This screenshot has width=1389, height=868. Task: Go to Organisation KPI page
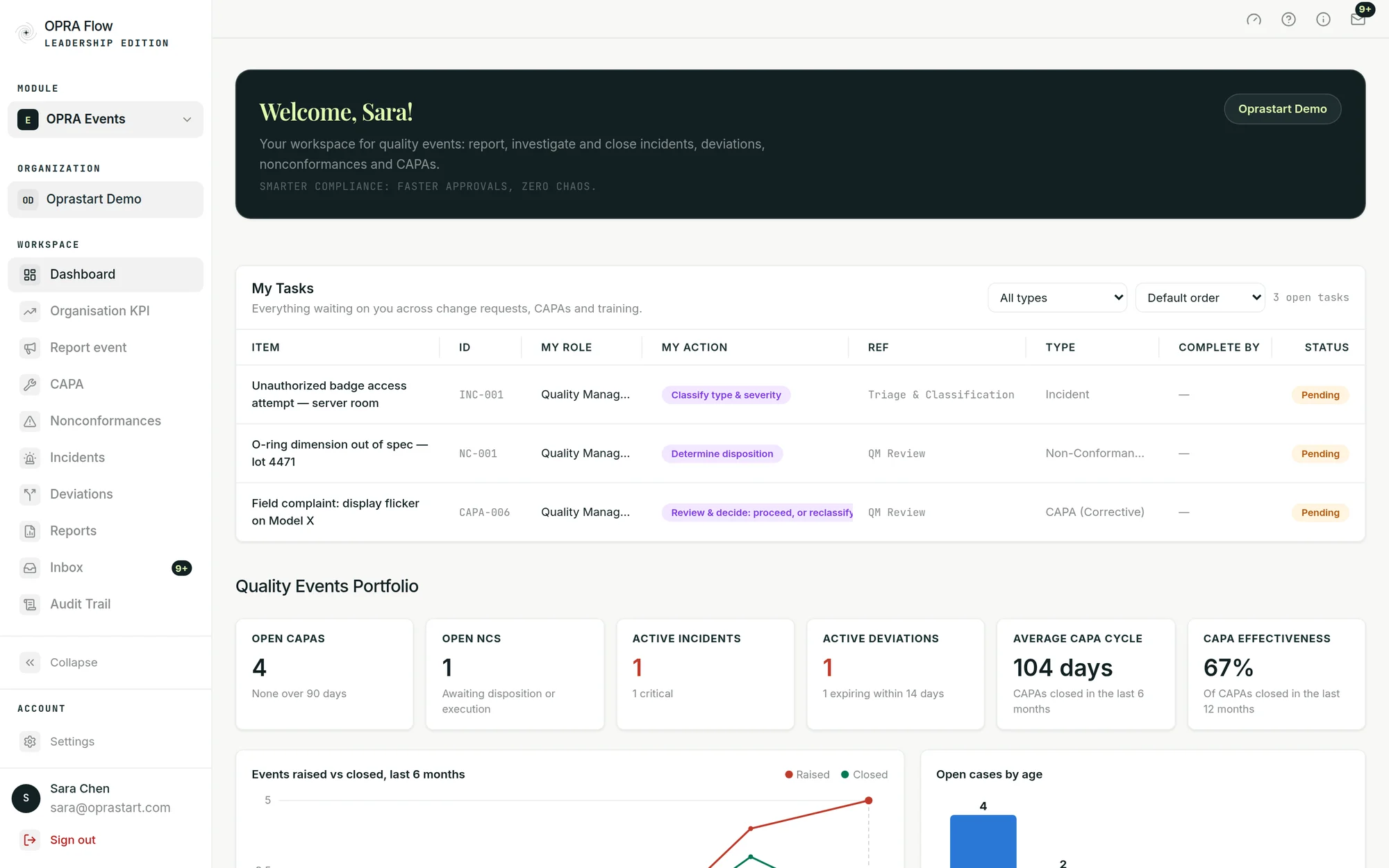point(106,311)
